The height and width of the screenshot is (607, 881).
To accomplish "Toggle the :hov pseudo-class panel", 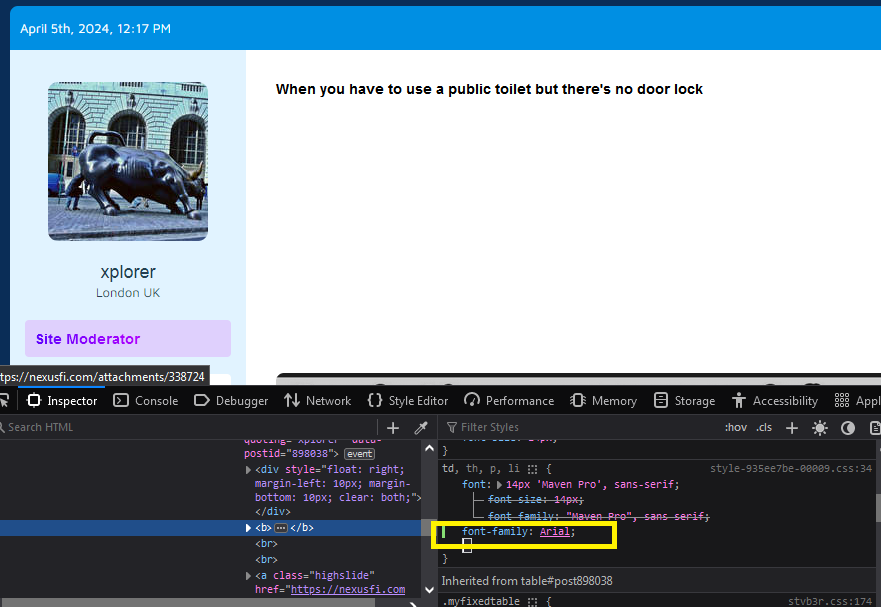I will point(735,427).
